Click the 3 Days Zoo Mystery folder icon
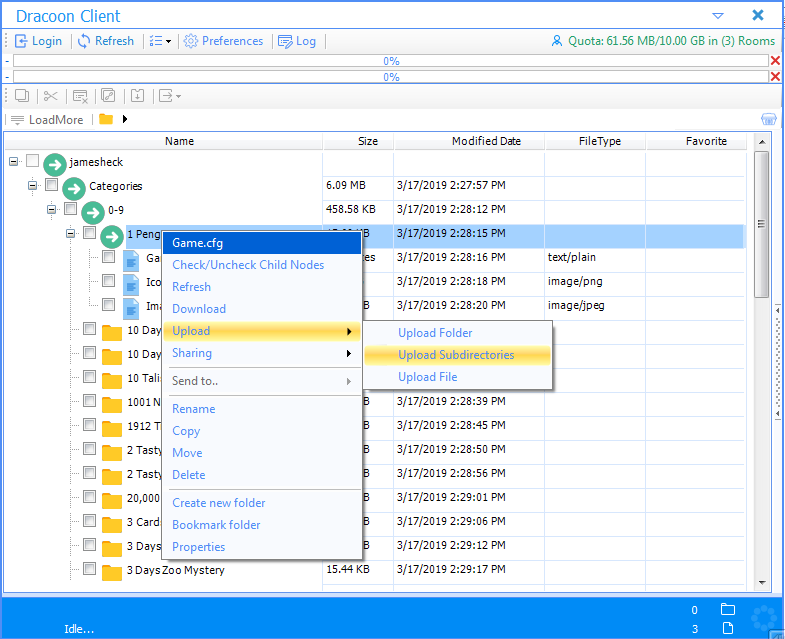The width and height of the screenshot is (785, 639). 112,572
